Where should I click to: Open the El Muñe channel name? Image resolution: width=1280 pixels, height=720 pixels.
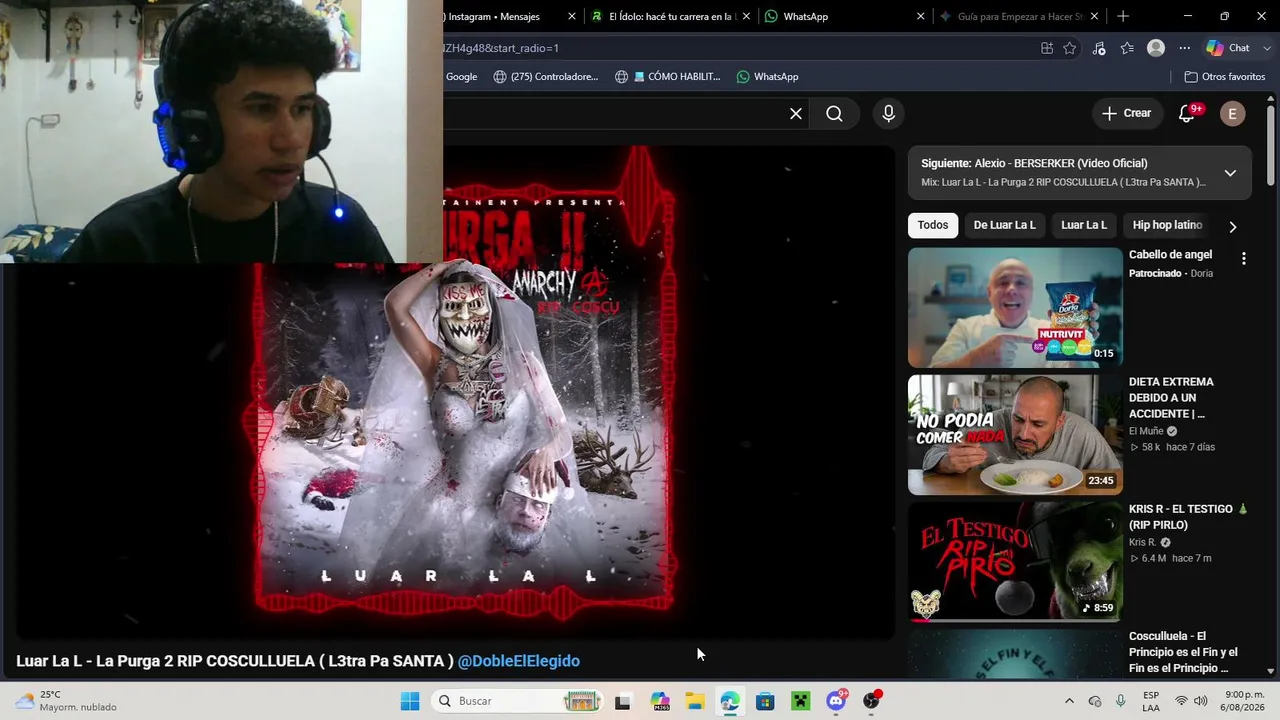(x=1146, y=432)
